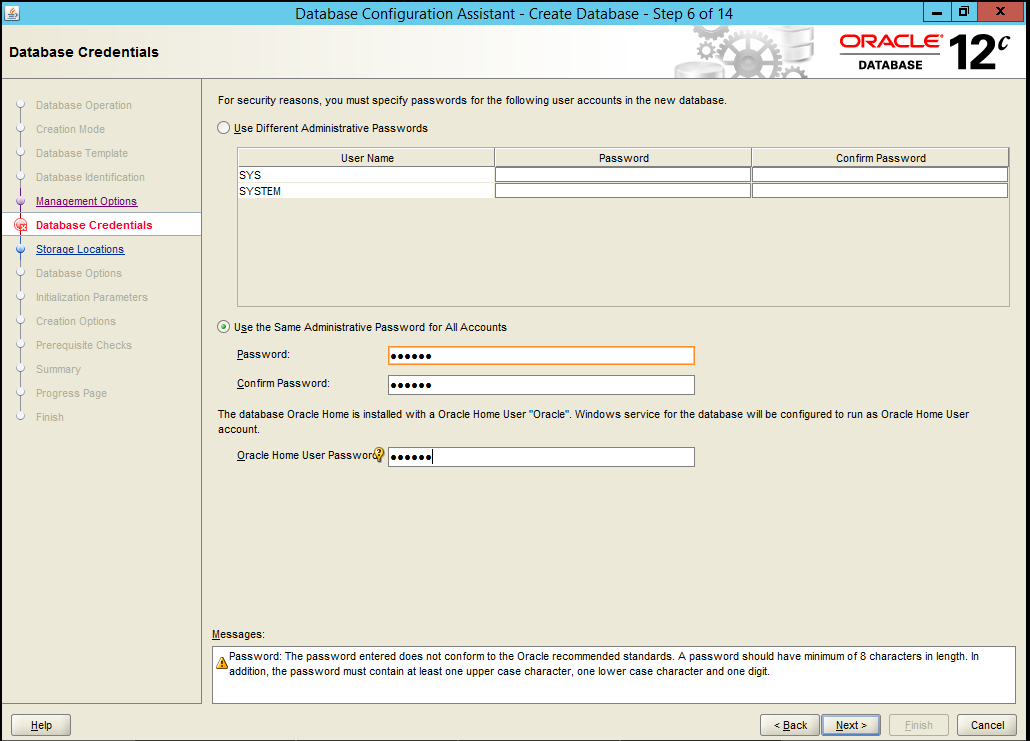Viewport: 1030px width, 741px height.
Task: Open the Help button
Action: (41, 725)
